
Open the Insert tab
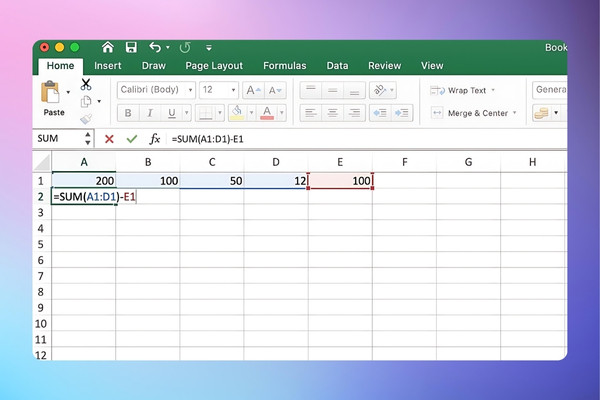108,66
